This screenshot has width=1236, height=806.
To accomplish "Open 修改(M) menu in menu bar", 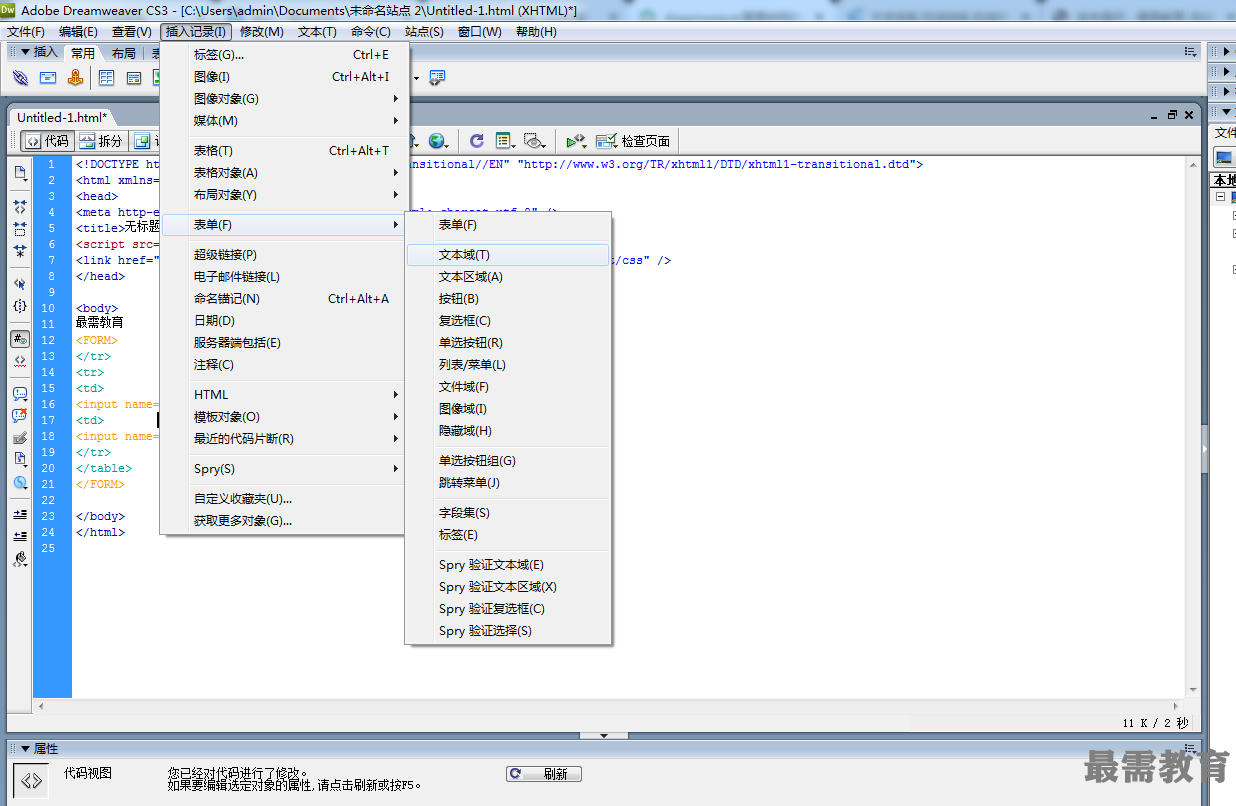I will pos(262,32).
